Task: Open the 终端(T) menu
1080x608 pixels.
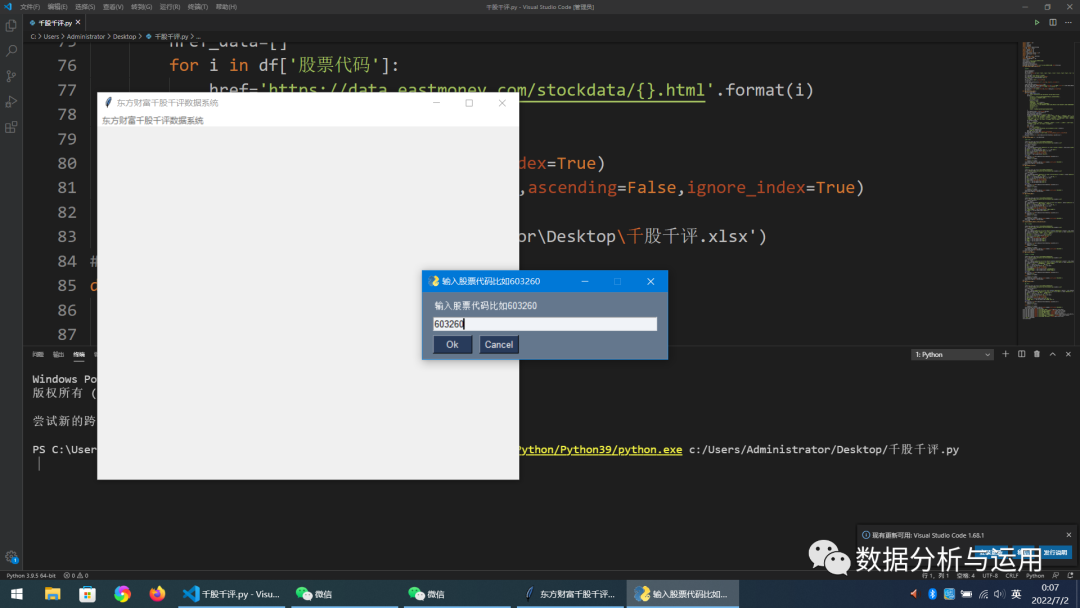Action: click(198, 7)
